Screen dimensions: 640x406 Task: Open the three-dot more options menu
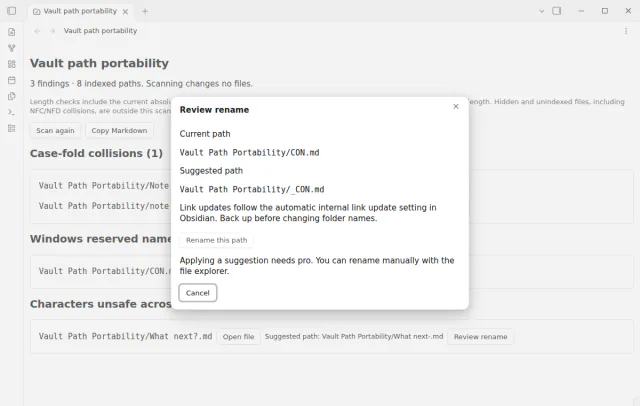point(626,31)
